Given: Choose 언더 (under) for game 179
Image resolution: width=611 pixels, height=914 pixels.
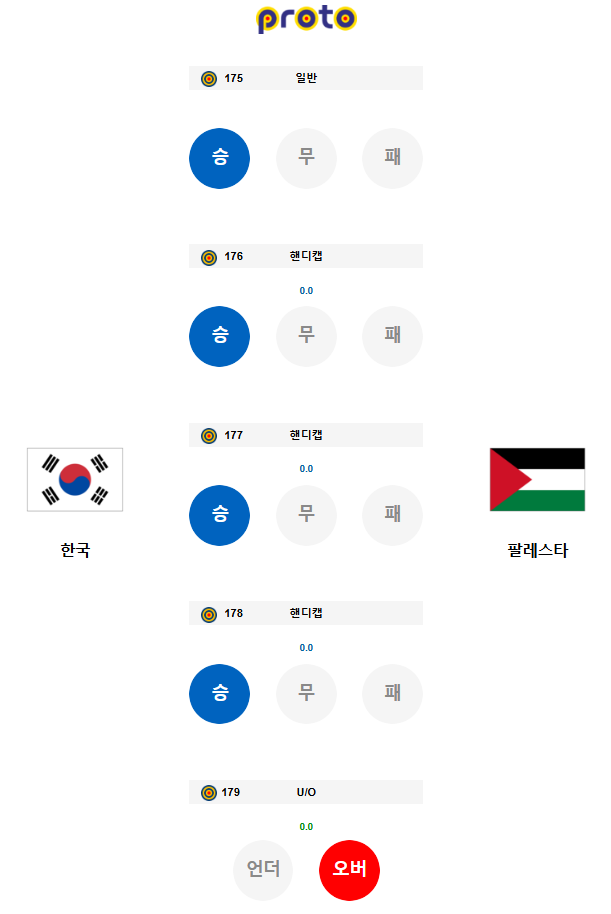Looking at the screenshot, I should pos(263,870).
